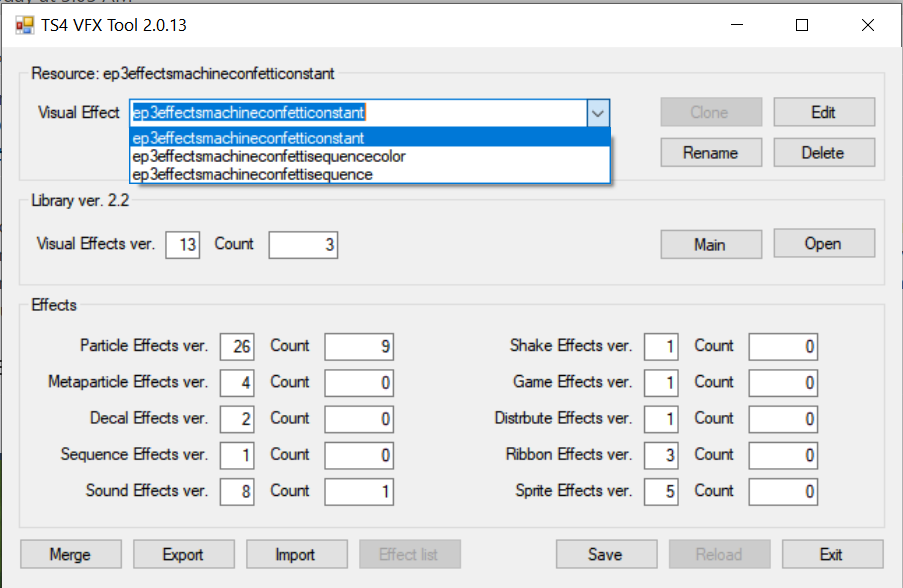903x588 pixels.
Task: Click the Import button
Action: (297, 554)
